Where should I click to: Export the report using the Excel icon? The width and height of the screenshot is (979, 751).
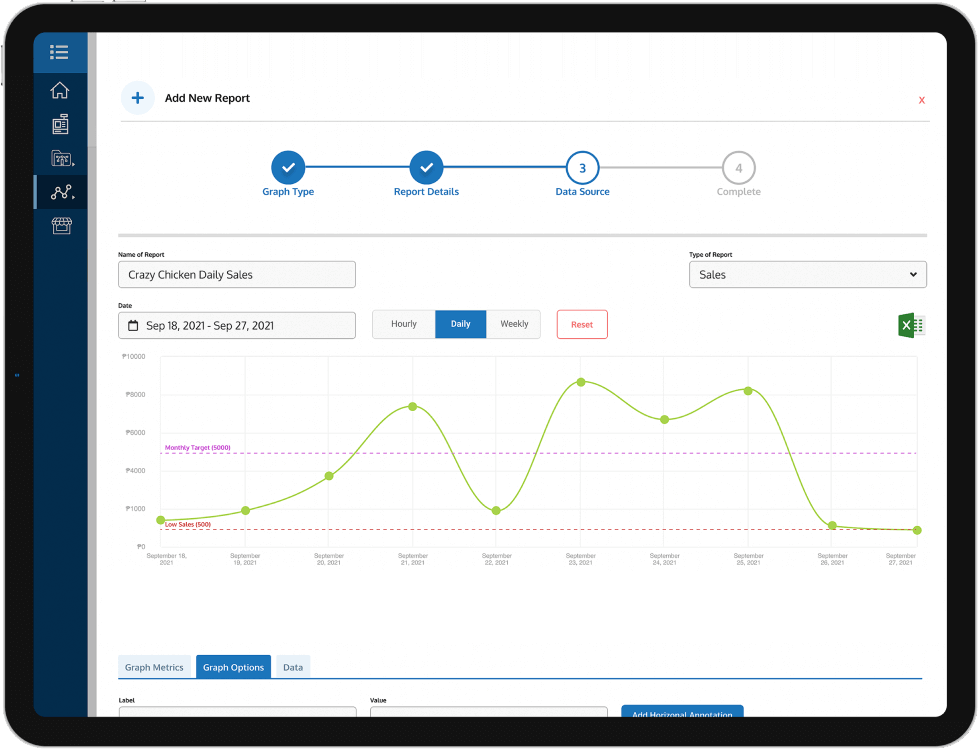tap(910, 324)
